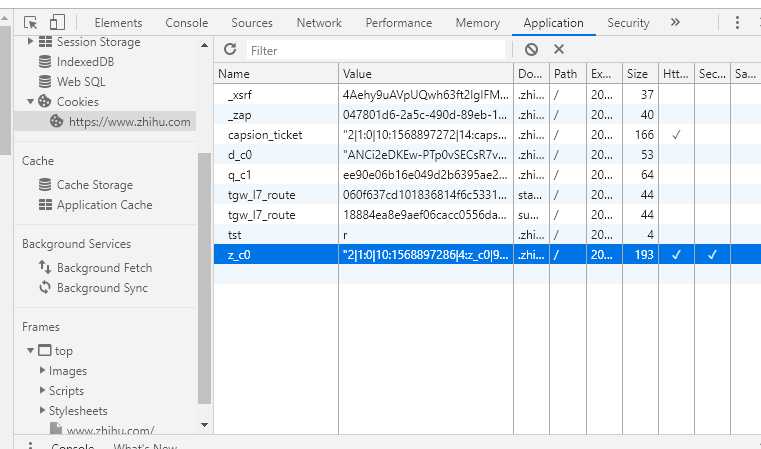The height and width of the screenshot is (449, 761).
Task: Click the Background Sync circular icon
Action: [45, 287]
